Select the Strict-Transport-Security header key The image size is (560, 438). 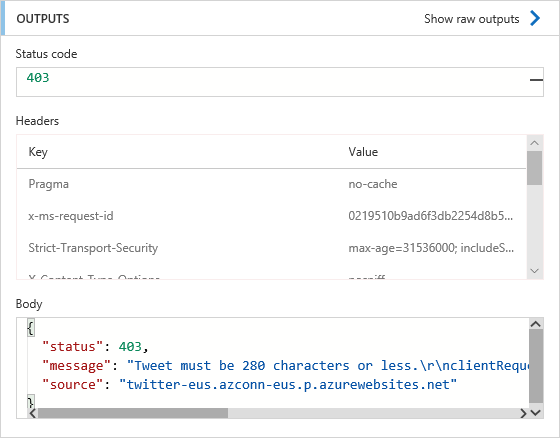coord(93,248)
